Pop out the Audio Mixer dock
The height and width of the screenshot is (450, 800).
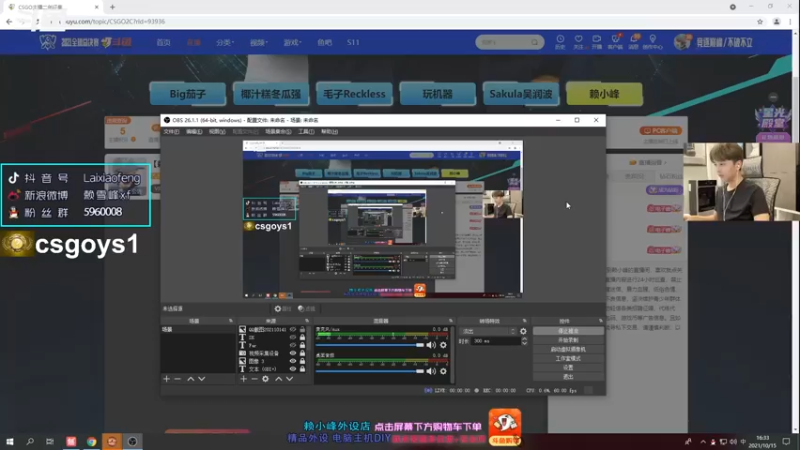(x=451, y=321)
